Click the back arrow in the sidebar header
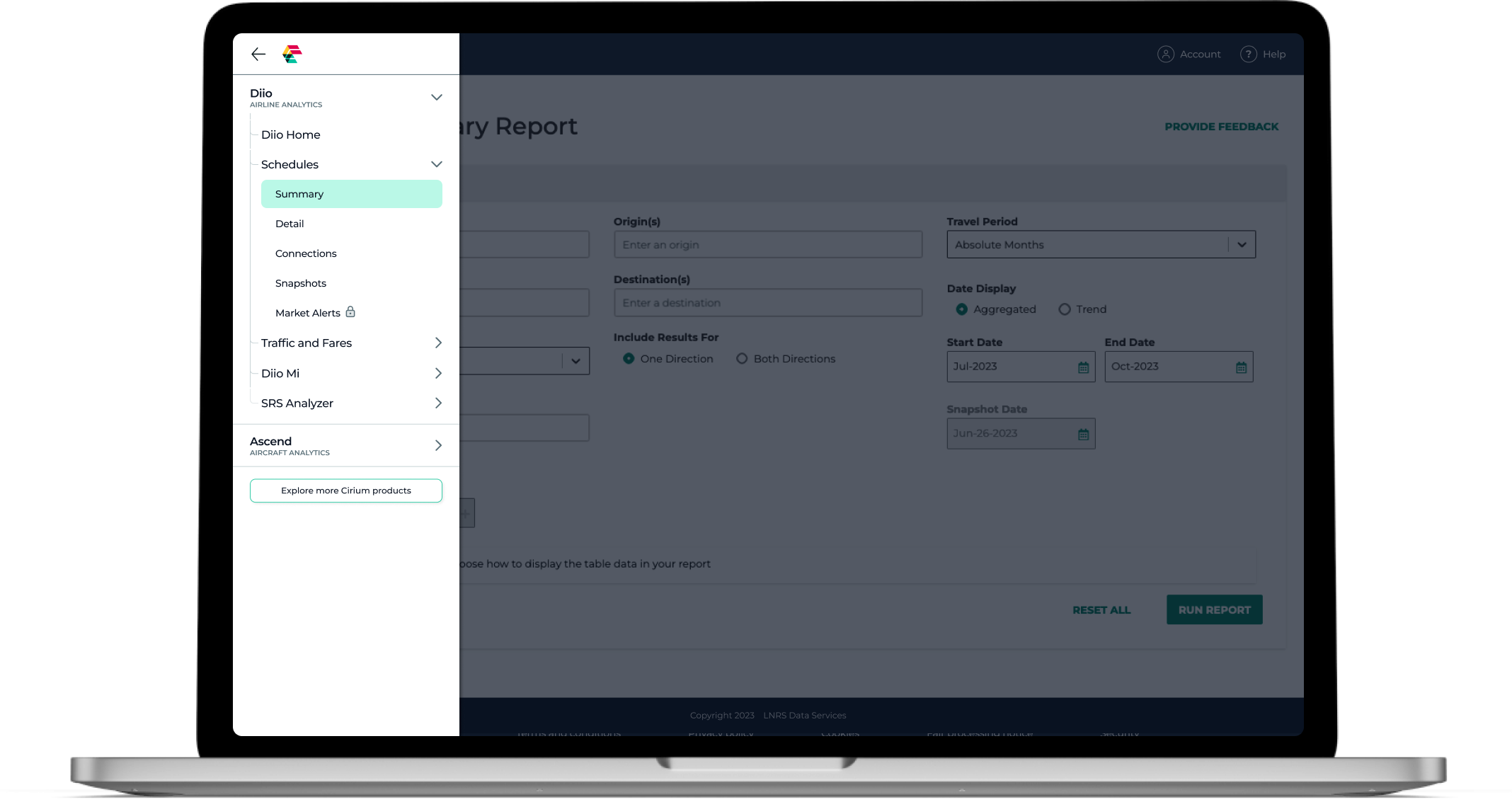The width and height of the screenshot is (1512, 809). click(x=258, y=54)
